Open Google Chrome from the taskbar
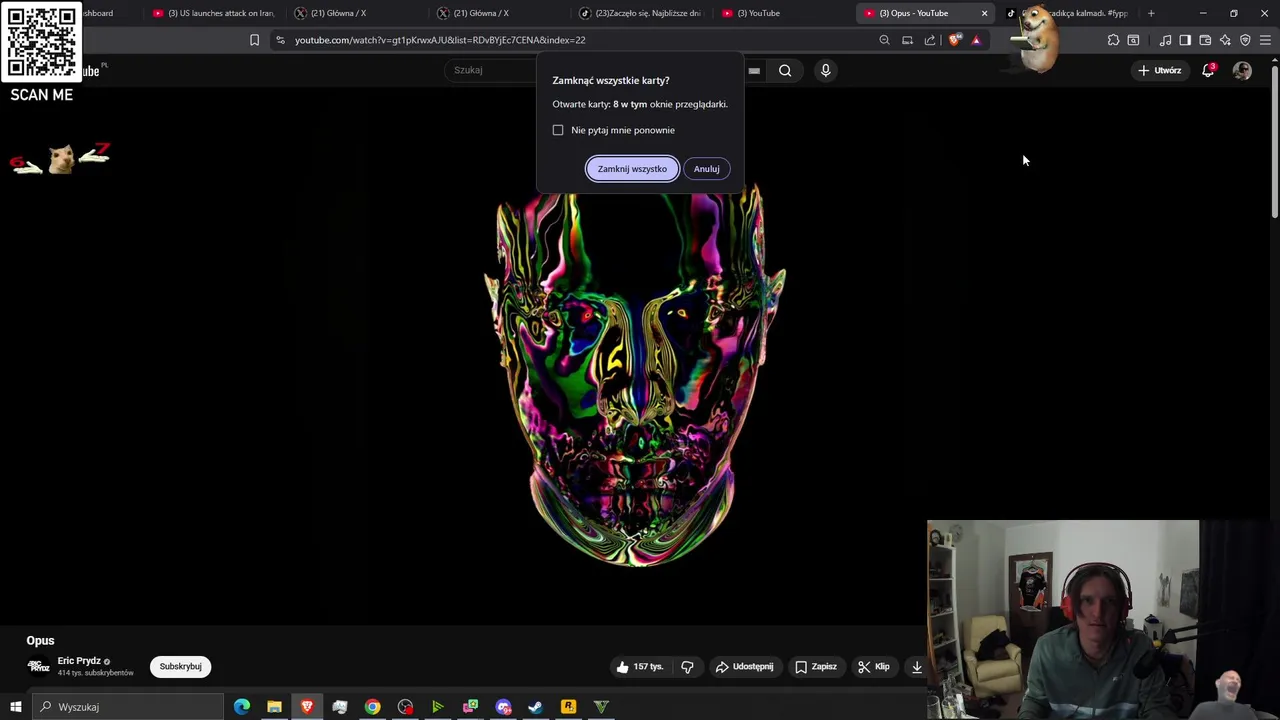Screen dimensions: 1280x720 point(372,707)
